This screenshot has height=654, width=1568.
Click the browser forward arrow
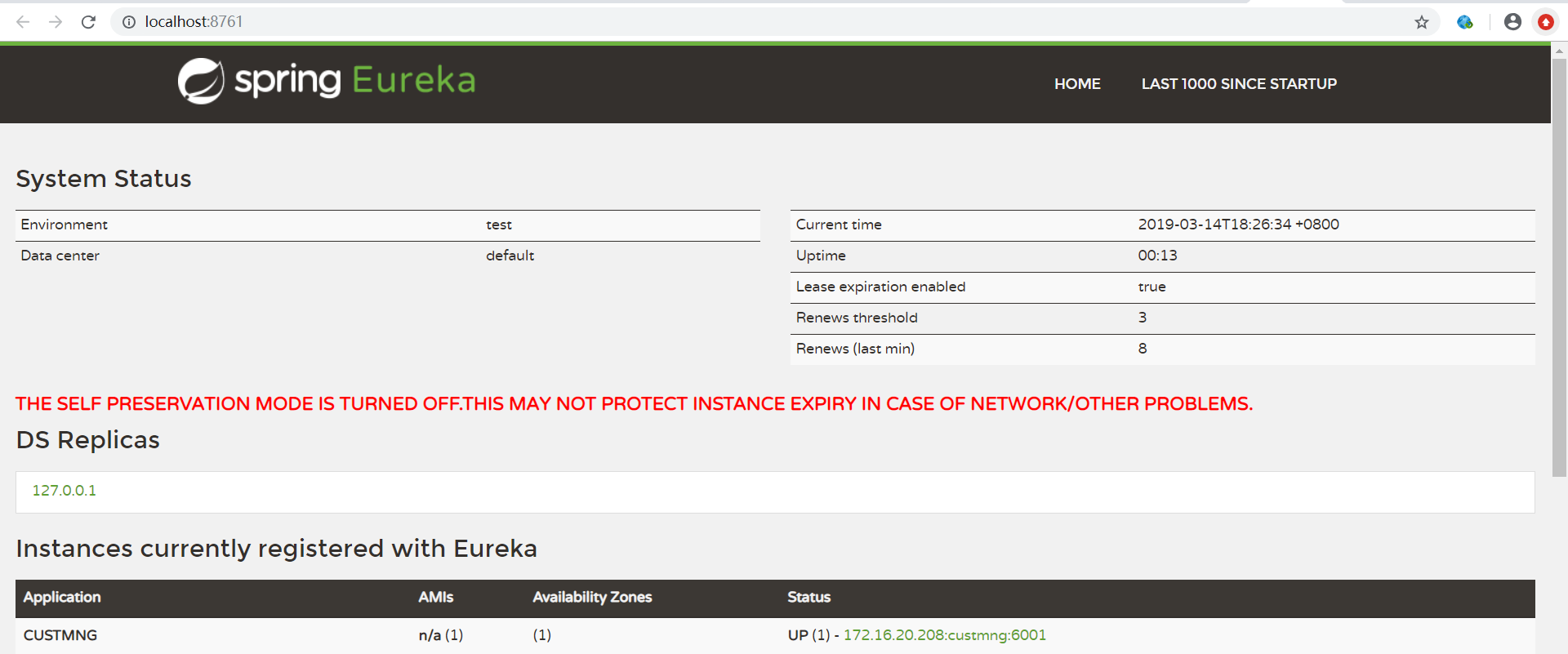[56, 22]
